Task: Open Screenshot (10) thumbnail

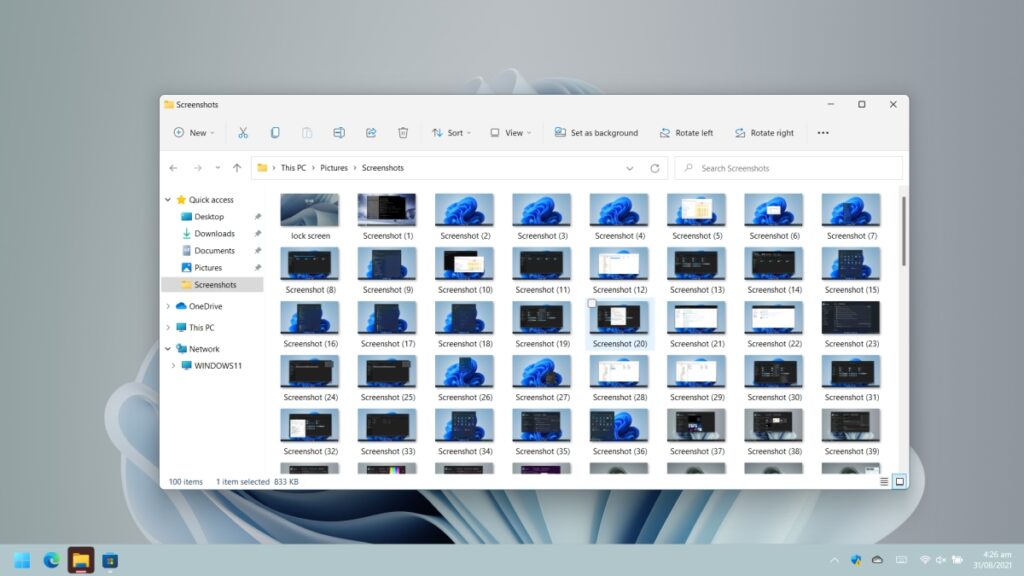Action: pos(464,266)
